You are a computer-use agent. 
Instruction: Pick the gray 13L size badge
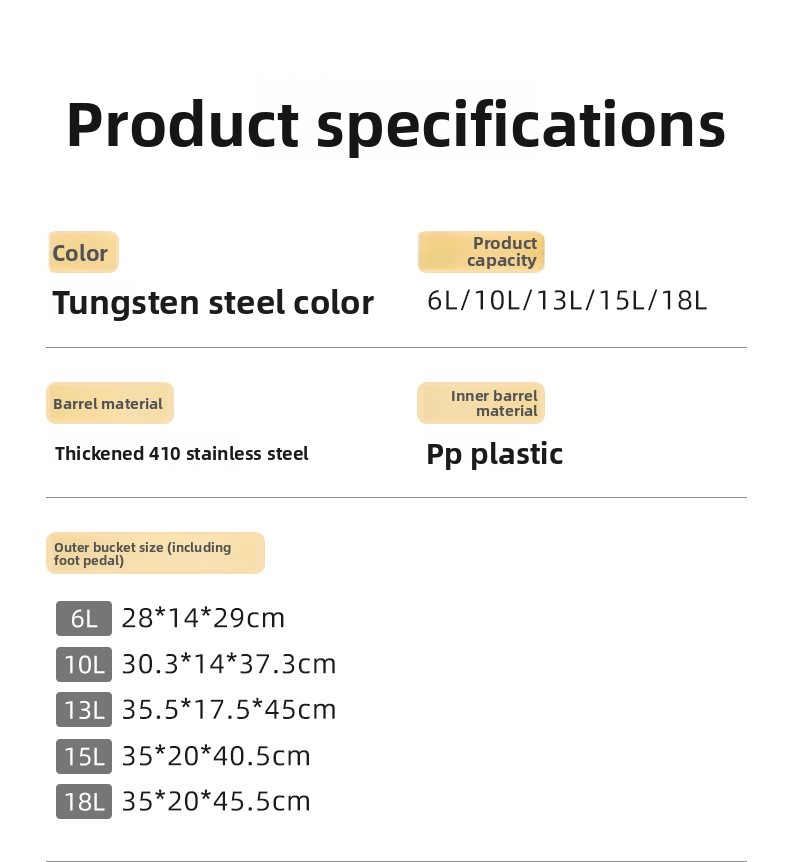[x=84, y=710]
